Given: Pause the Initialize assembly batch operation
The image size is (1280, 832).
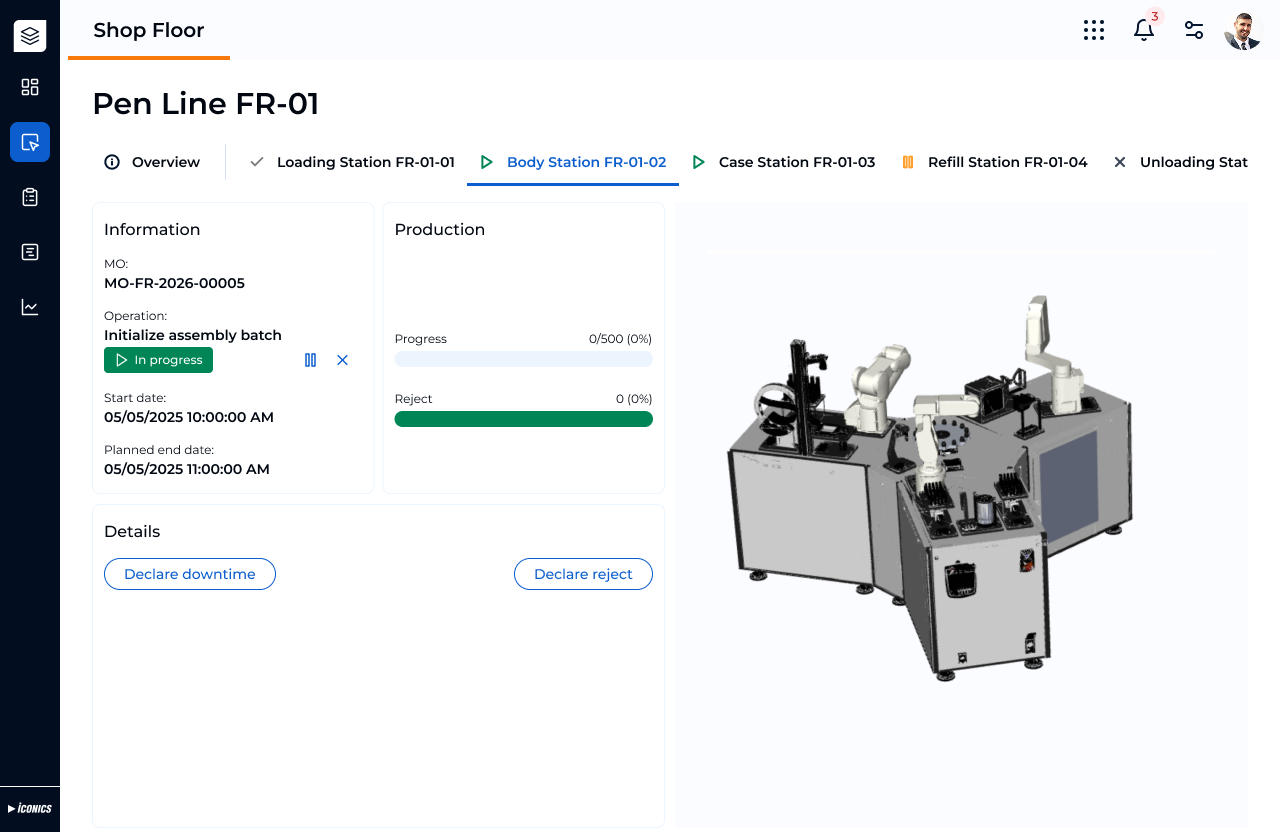Looking at the screenshot, I should click(310, 360).
